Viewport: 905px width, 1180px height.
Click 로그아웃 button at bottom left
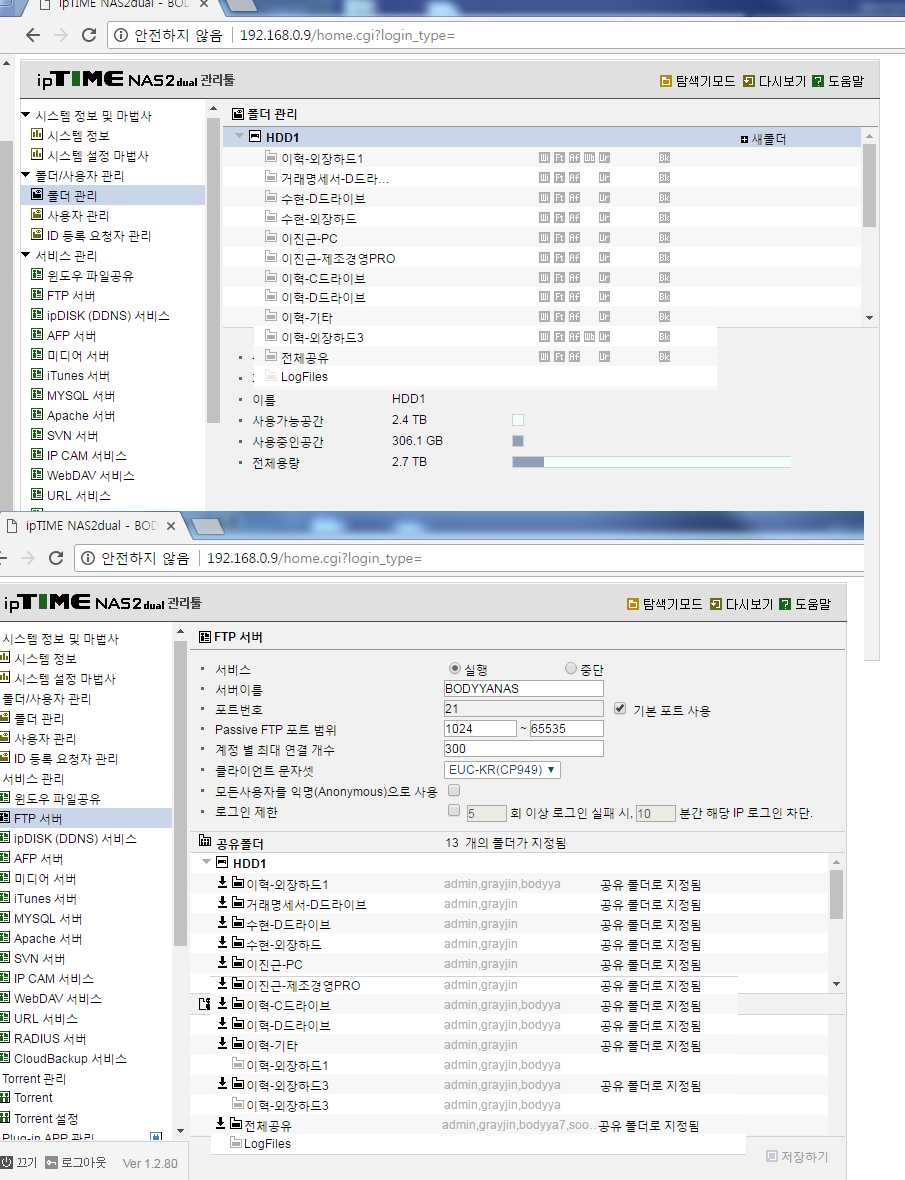pos(76,1163)
